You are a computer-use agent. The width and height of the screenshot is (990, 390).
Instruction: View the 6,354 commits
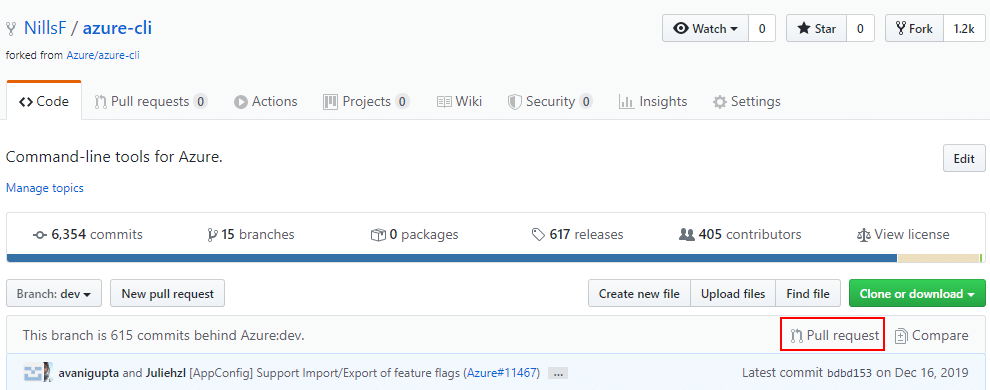(88, 235)
